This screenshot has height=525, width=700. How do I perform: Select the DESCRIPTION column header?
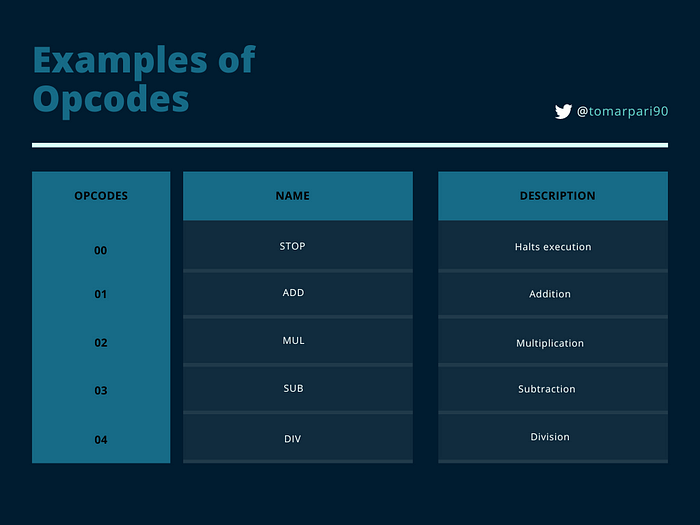[553, 196]
